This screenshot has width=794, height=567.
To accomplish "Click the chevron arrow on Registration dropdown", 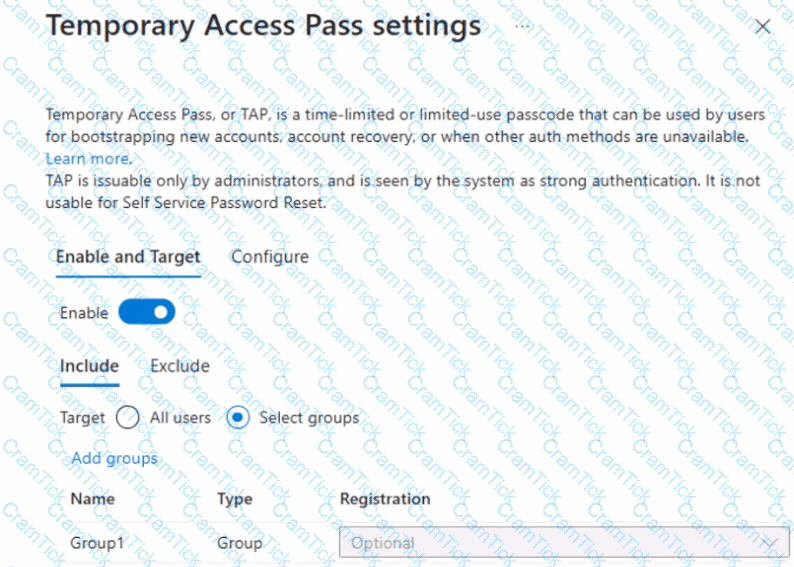I will click(770, 543).
